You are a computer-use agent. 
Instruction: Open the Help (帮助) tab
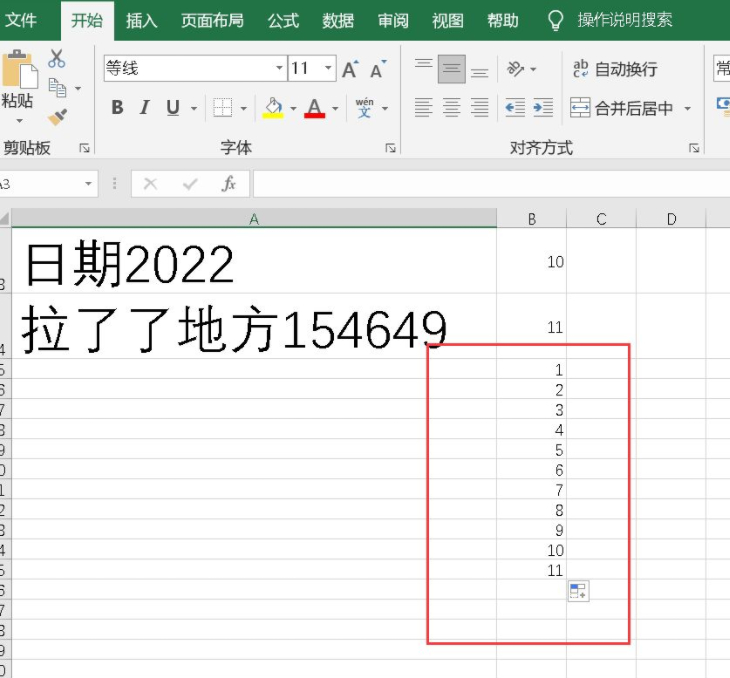[503, 20]
